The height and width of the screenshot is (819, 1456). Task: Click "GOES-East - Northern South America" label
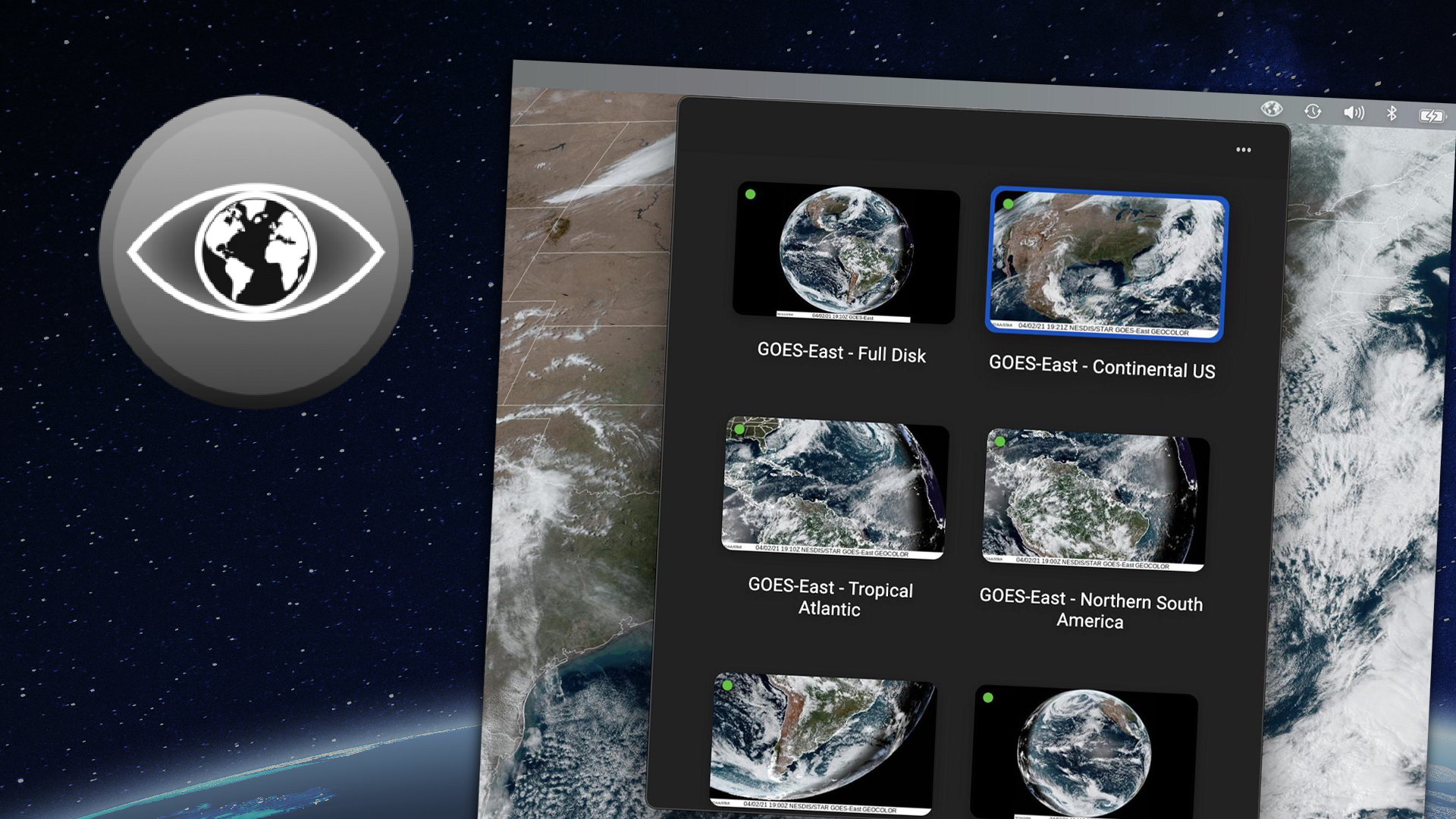tap(1091, 609)
